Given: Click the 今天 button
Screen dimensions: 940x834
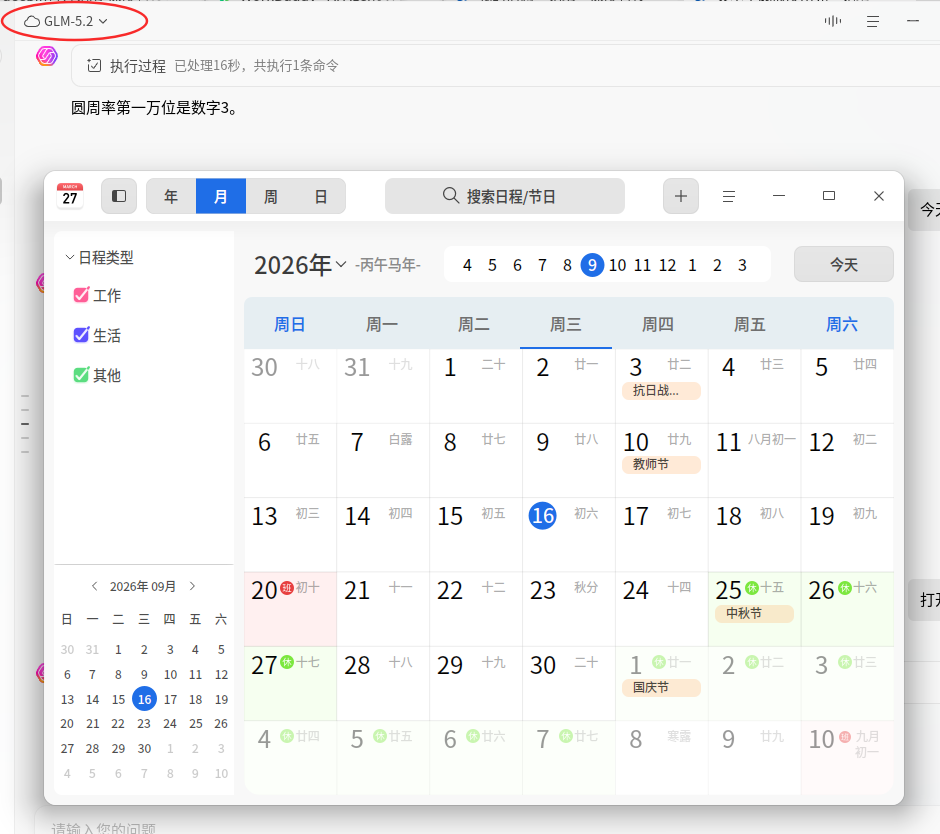Looking at the screenshot, I should (x=843, y=264).
